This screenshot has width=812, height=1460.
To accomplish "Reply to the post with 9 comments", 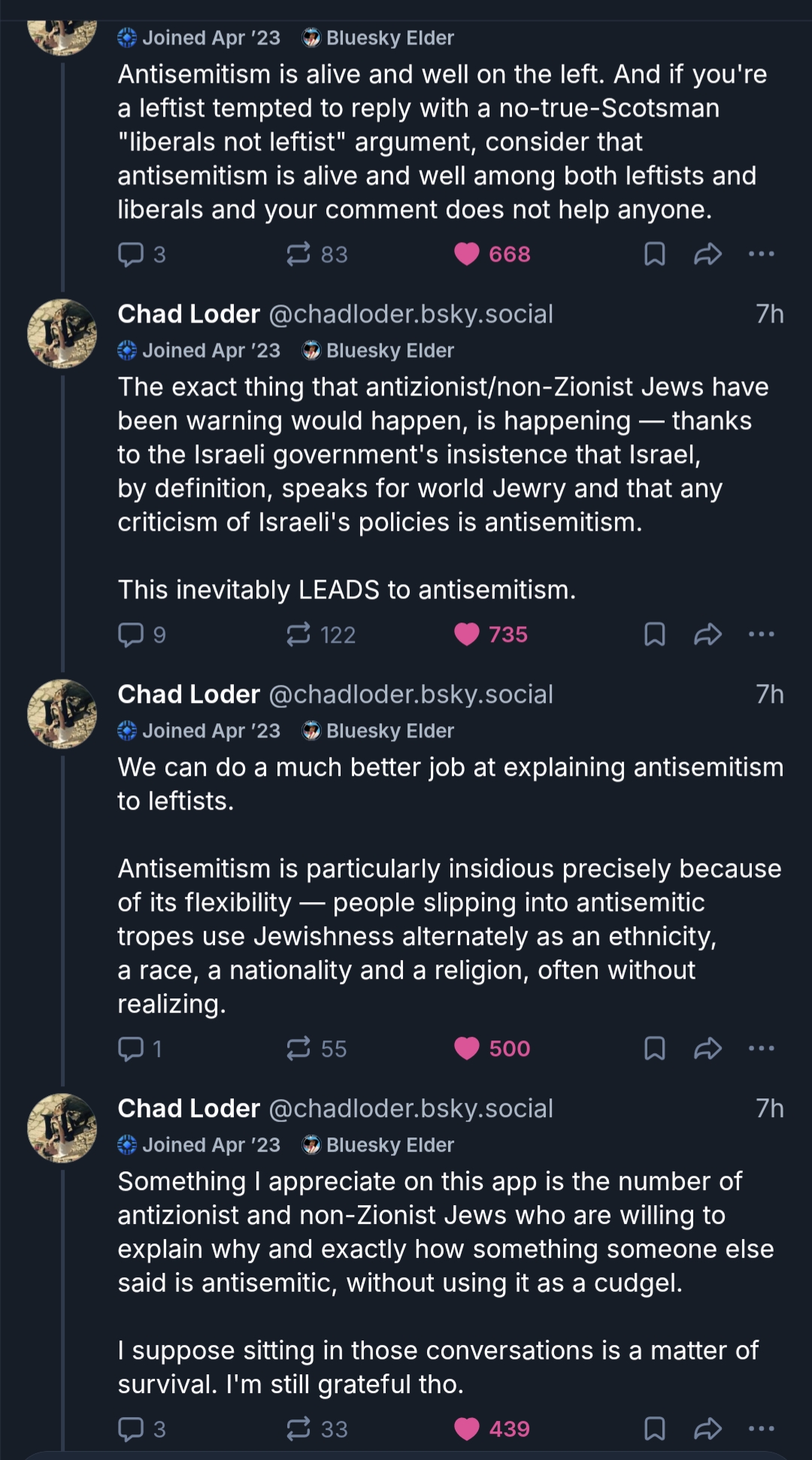I will click(132, 635).
